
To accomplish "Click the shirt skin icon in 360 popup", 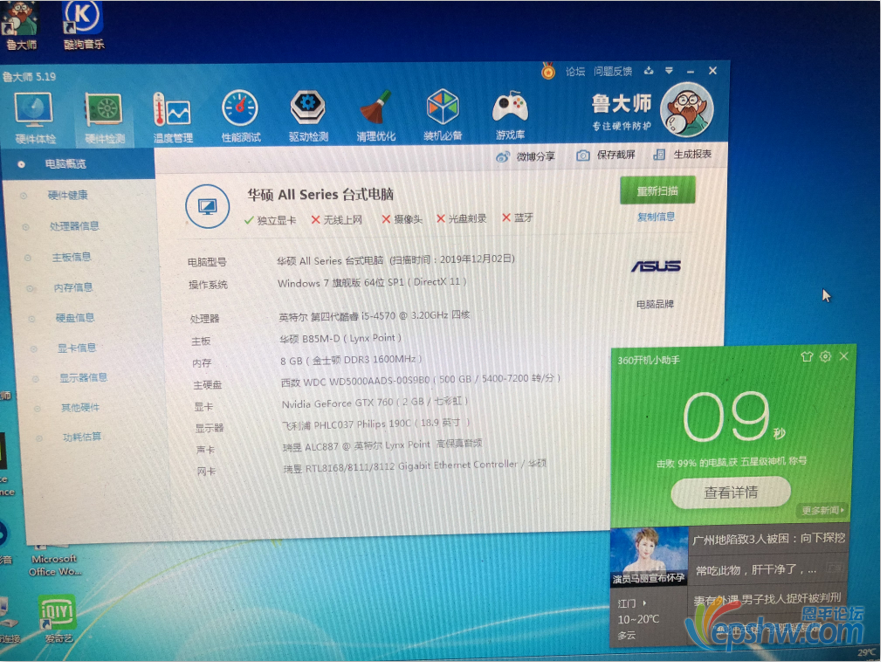I will click(807, 356).
